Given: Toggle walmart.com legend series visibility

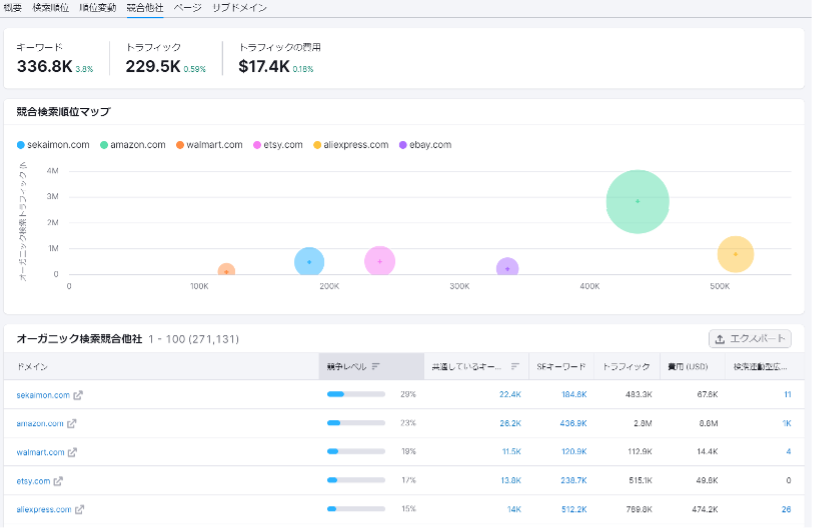Looking at the screenshot, I should pos(209,145).
